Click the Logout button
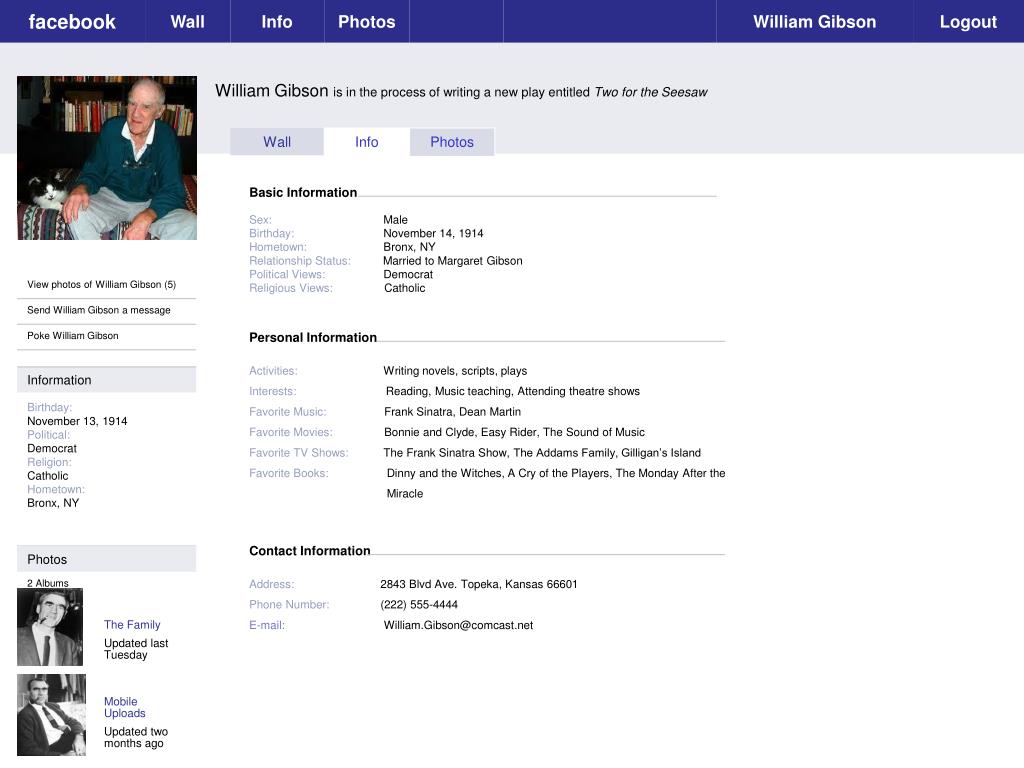 click(x=968, y=22)
